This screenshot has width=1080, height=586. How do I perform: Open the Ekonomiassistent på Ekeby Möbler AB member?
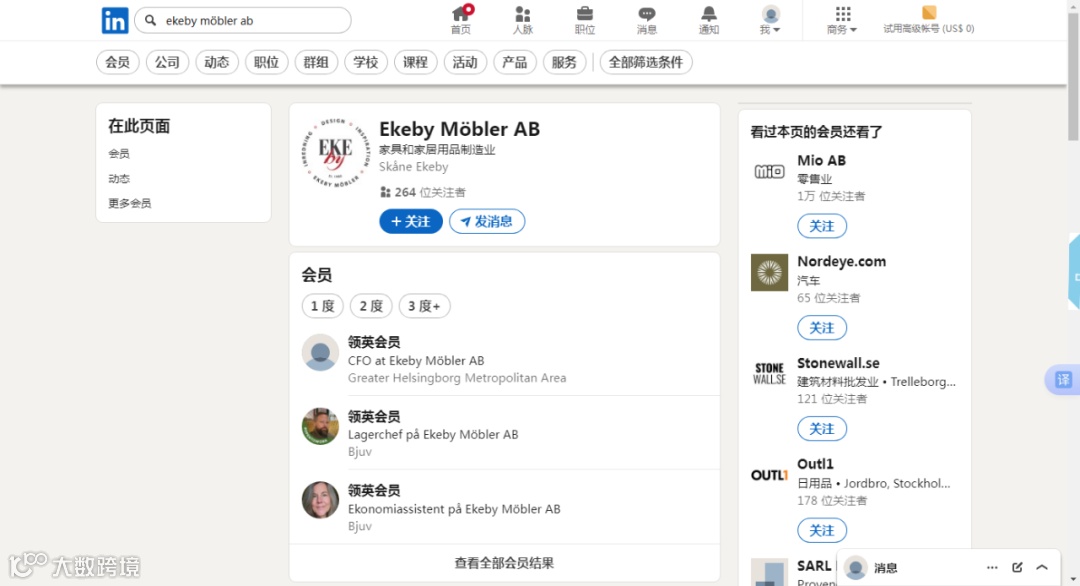pos(454,509)
